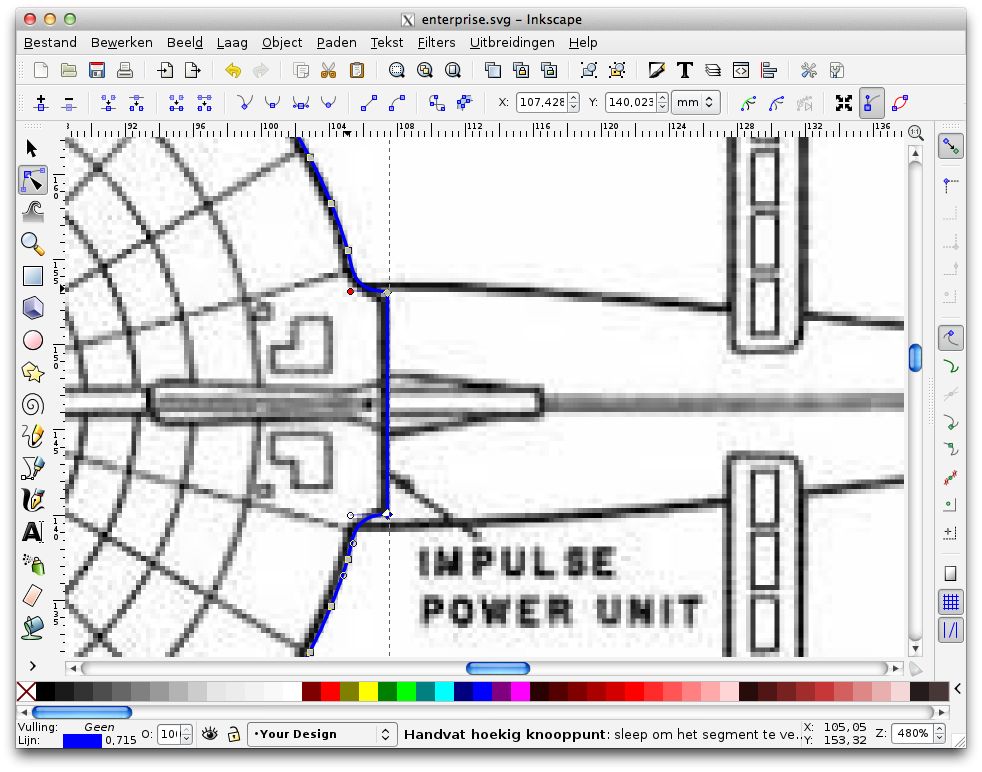
Task: Select the Bezier pen tool
Action: coord(33,468)
